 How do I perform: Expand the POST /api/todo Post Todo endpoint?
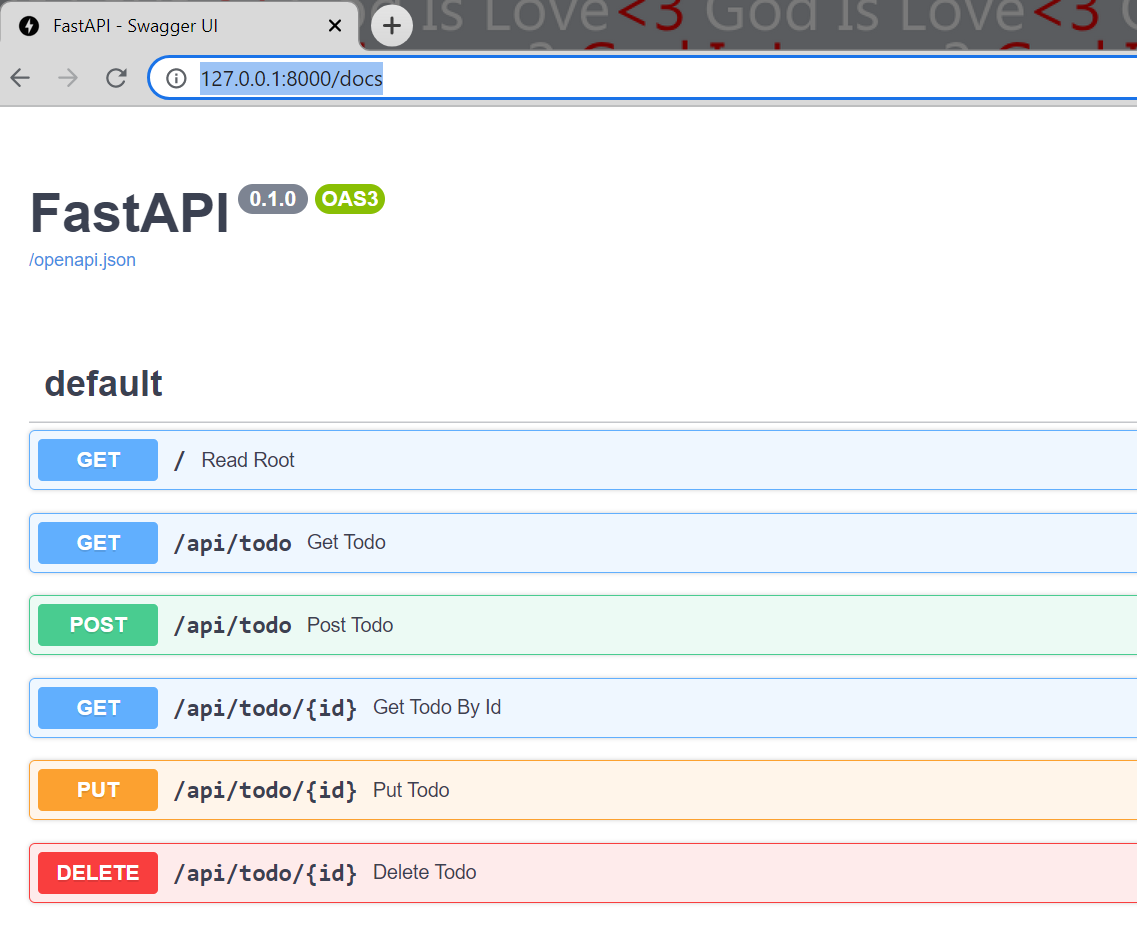[x=583, y=624]
